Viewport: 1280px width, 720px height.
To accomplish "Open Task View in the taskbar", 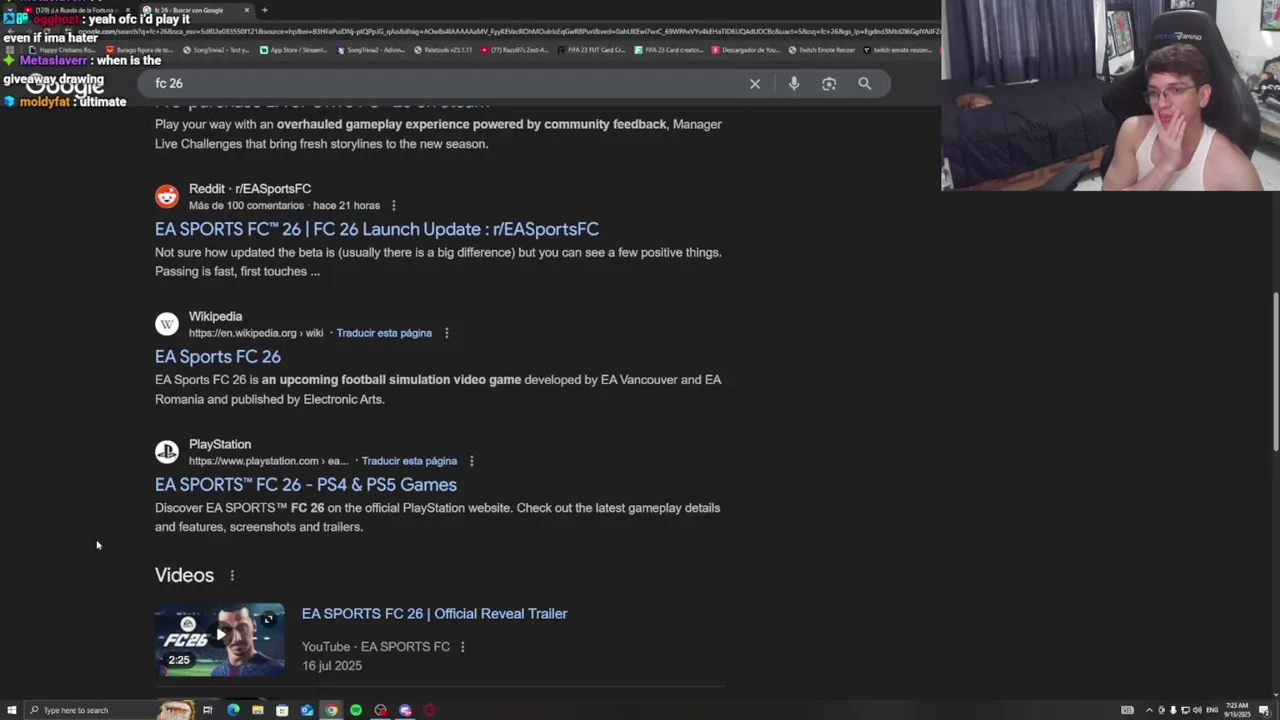I will click(x=208, y=710).
